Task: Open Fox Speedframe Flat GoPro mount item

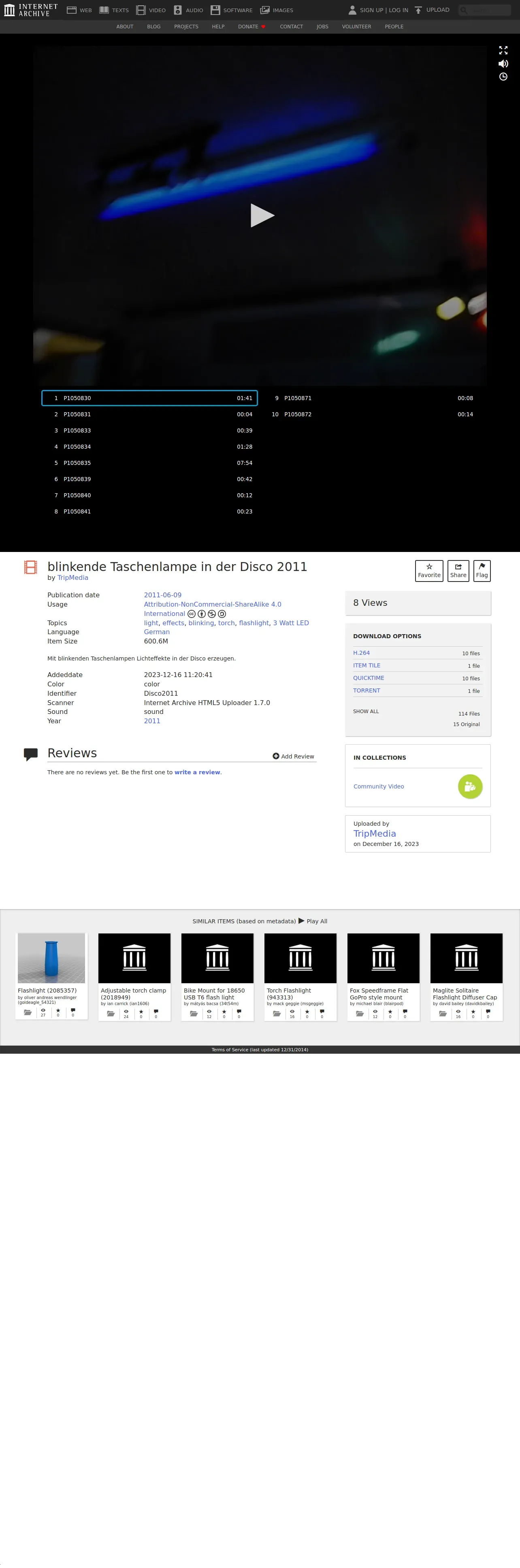Action: click(384, 977)
